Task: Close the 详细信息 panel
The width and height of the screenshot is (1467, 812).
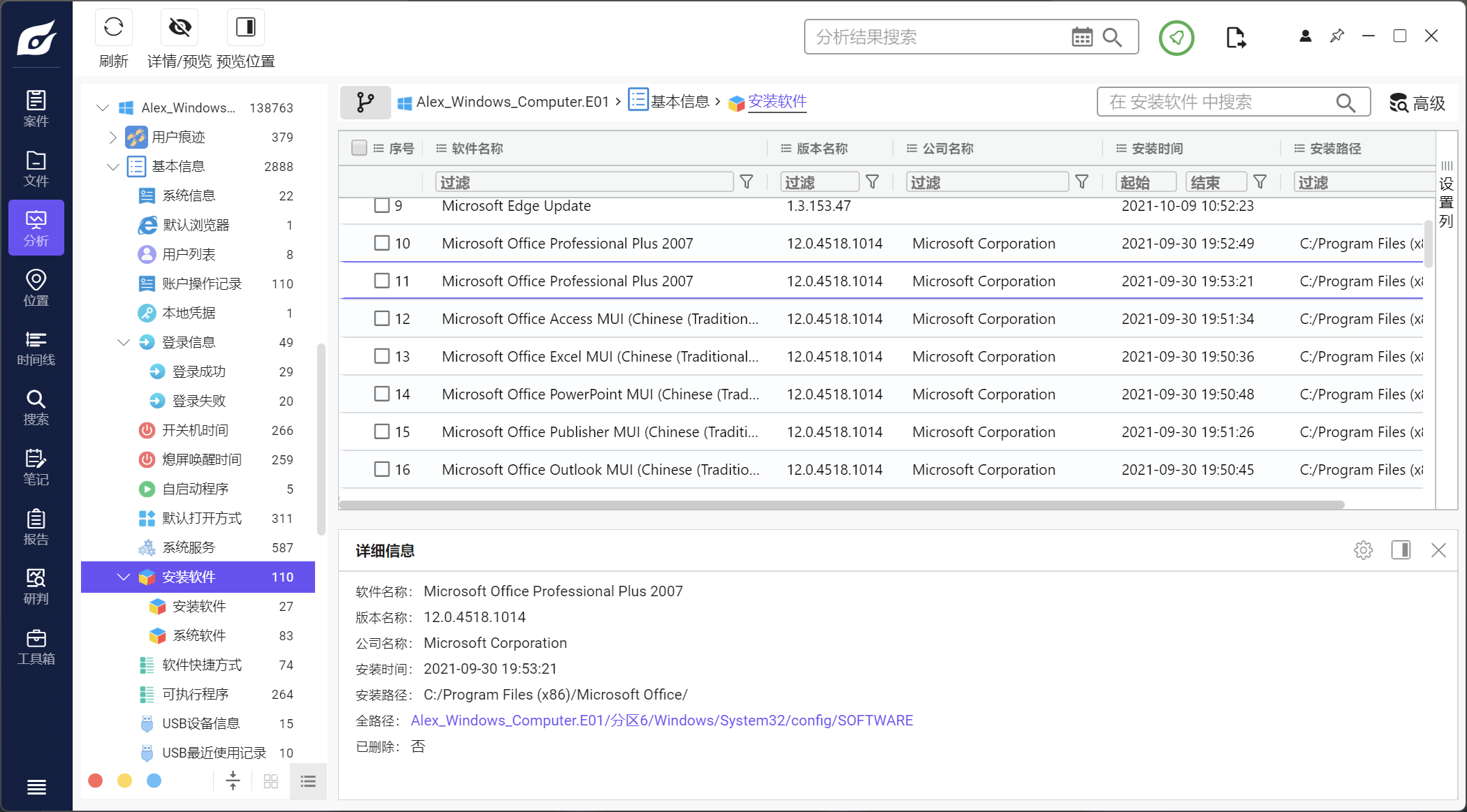Action: tap(1438, 550)
